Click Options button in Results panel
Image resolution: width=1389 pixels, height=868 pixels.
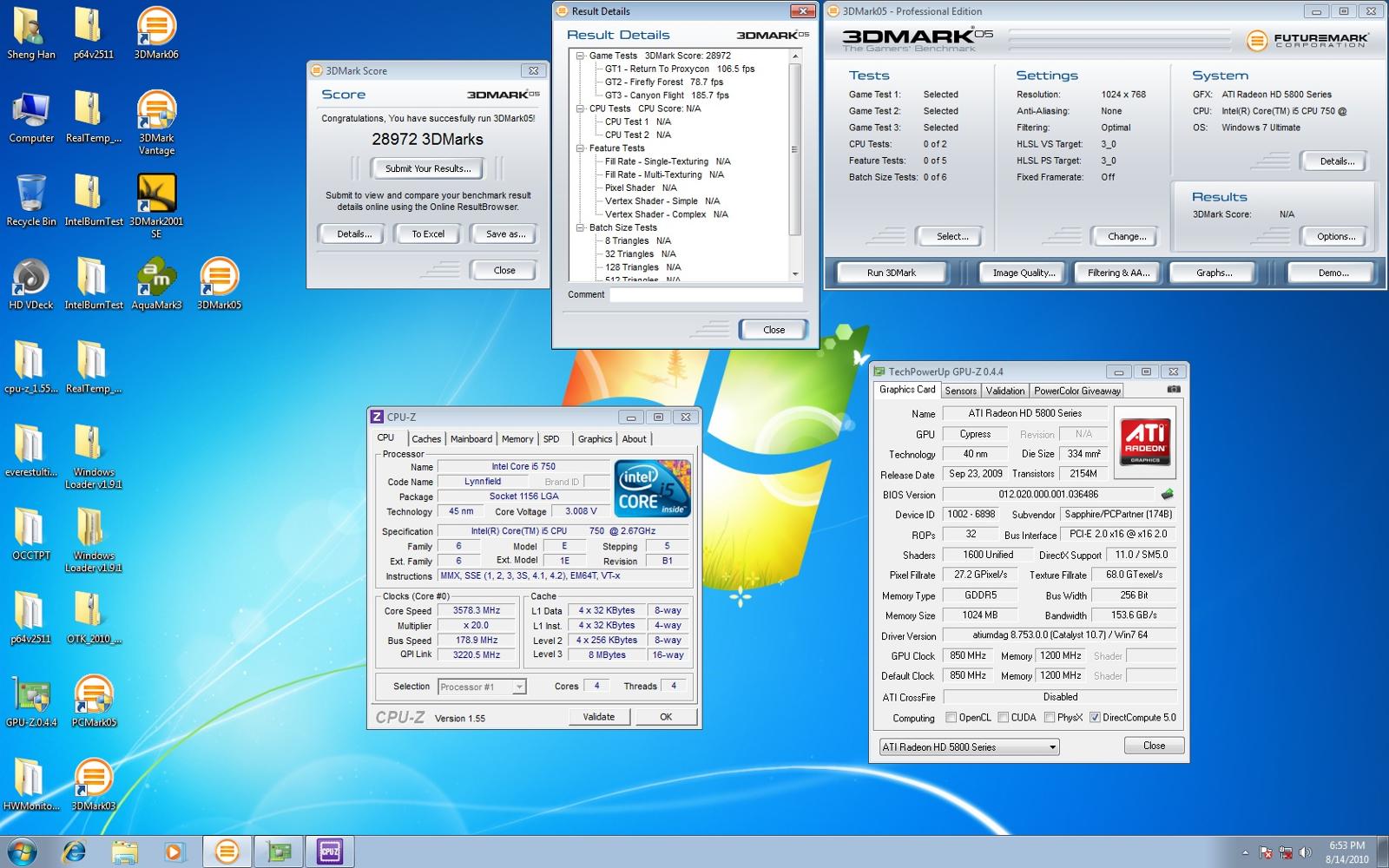click(x=1335, y=236)
